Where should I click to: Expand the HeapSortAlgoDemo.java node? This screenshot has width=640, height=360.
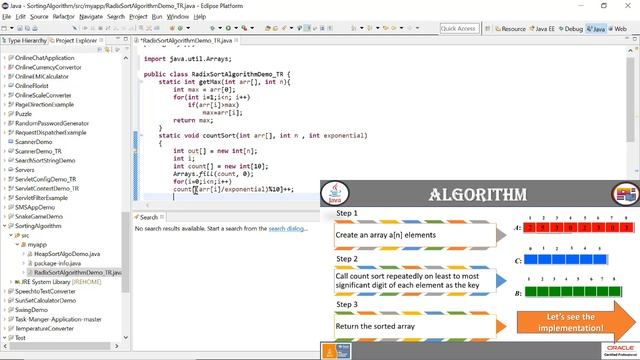click(x=24, y=254)
